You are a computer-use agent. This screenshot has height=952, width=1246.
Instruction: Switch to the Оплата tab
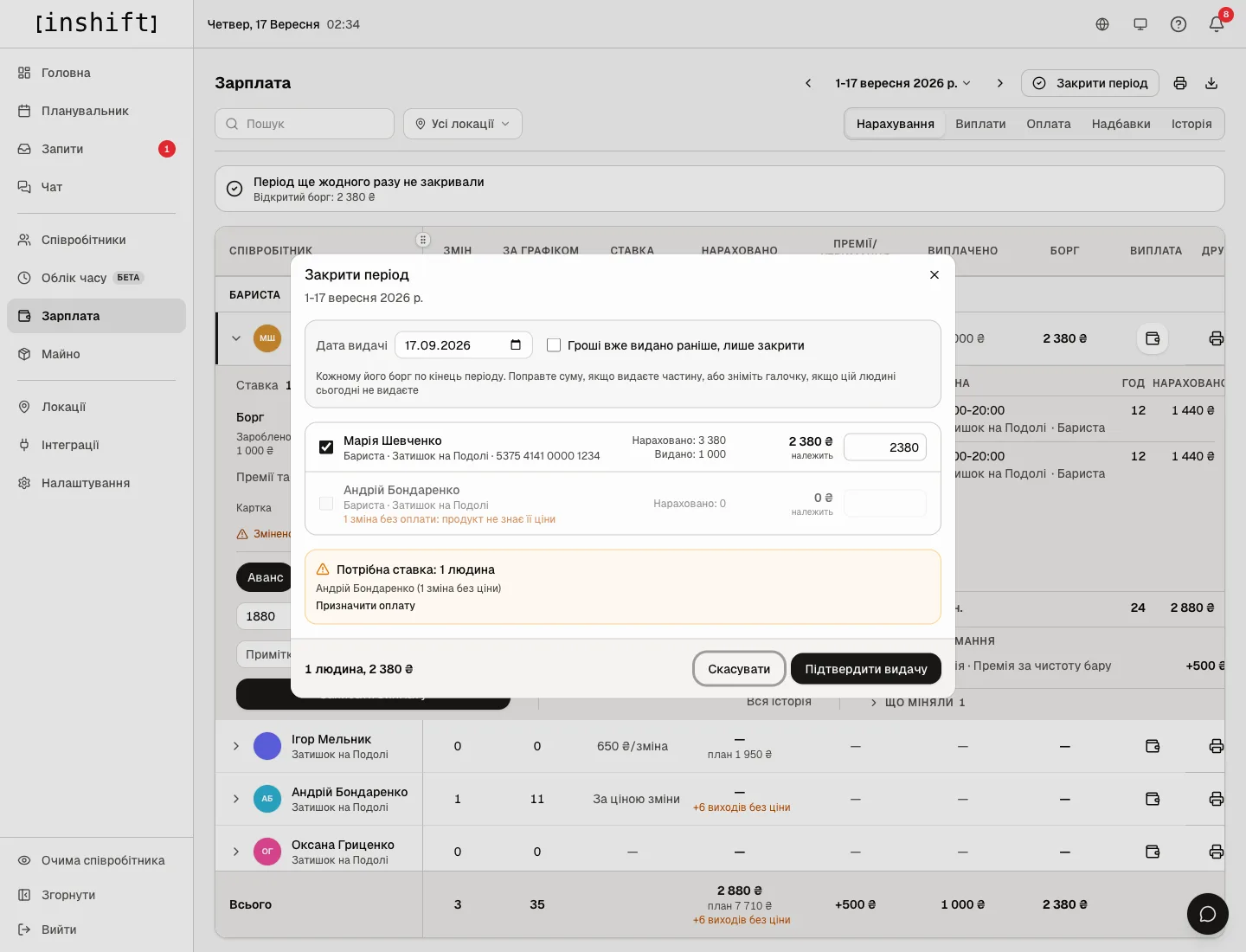click(1049, 124)
